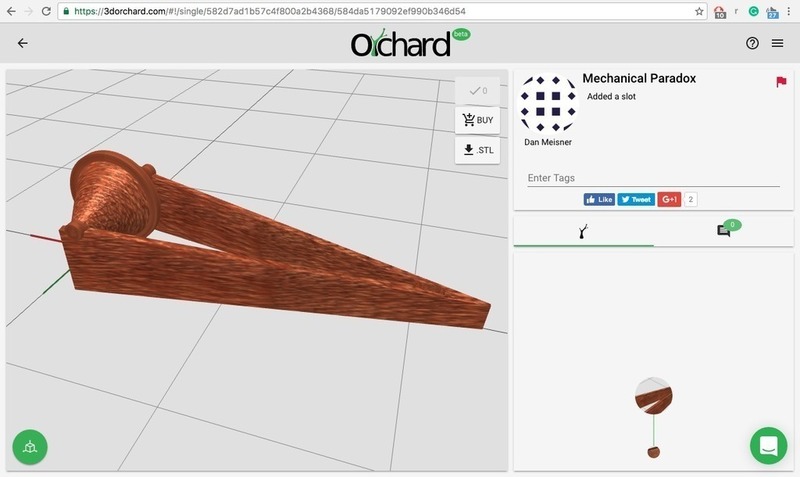Click the browser forward arrow

29,11
